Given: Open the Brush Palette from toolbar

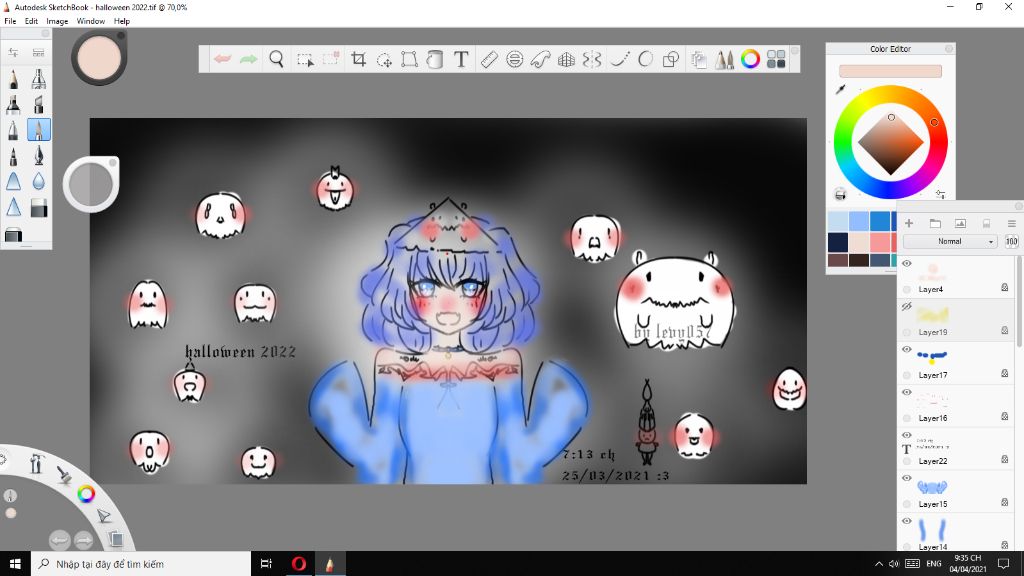Looking at the screenshot, I should pos(724,59).
